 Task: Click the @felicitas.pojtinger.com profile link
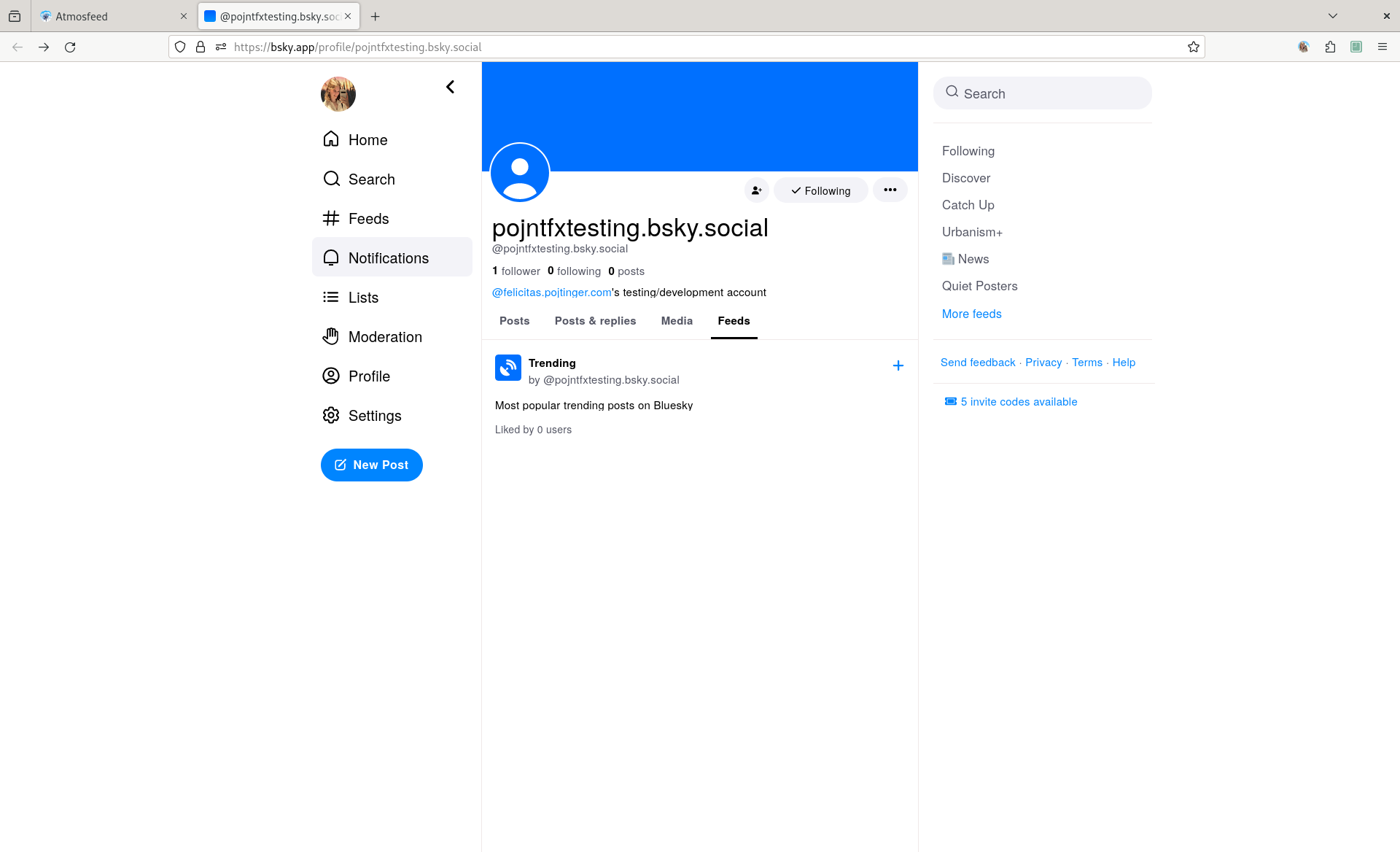(552, 292)
